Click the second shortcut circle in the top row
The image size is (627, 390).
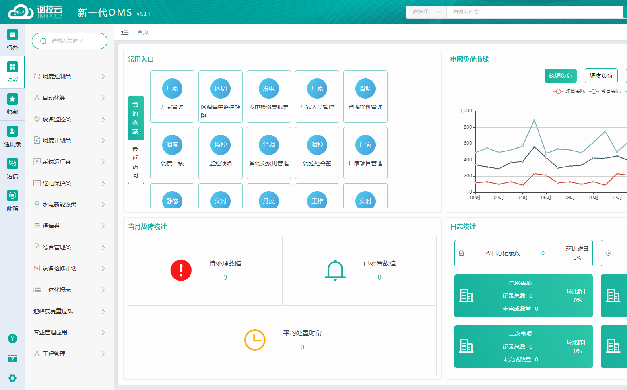(x=221, y=88)
